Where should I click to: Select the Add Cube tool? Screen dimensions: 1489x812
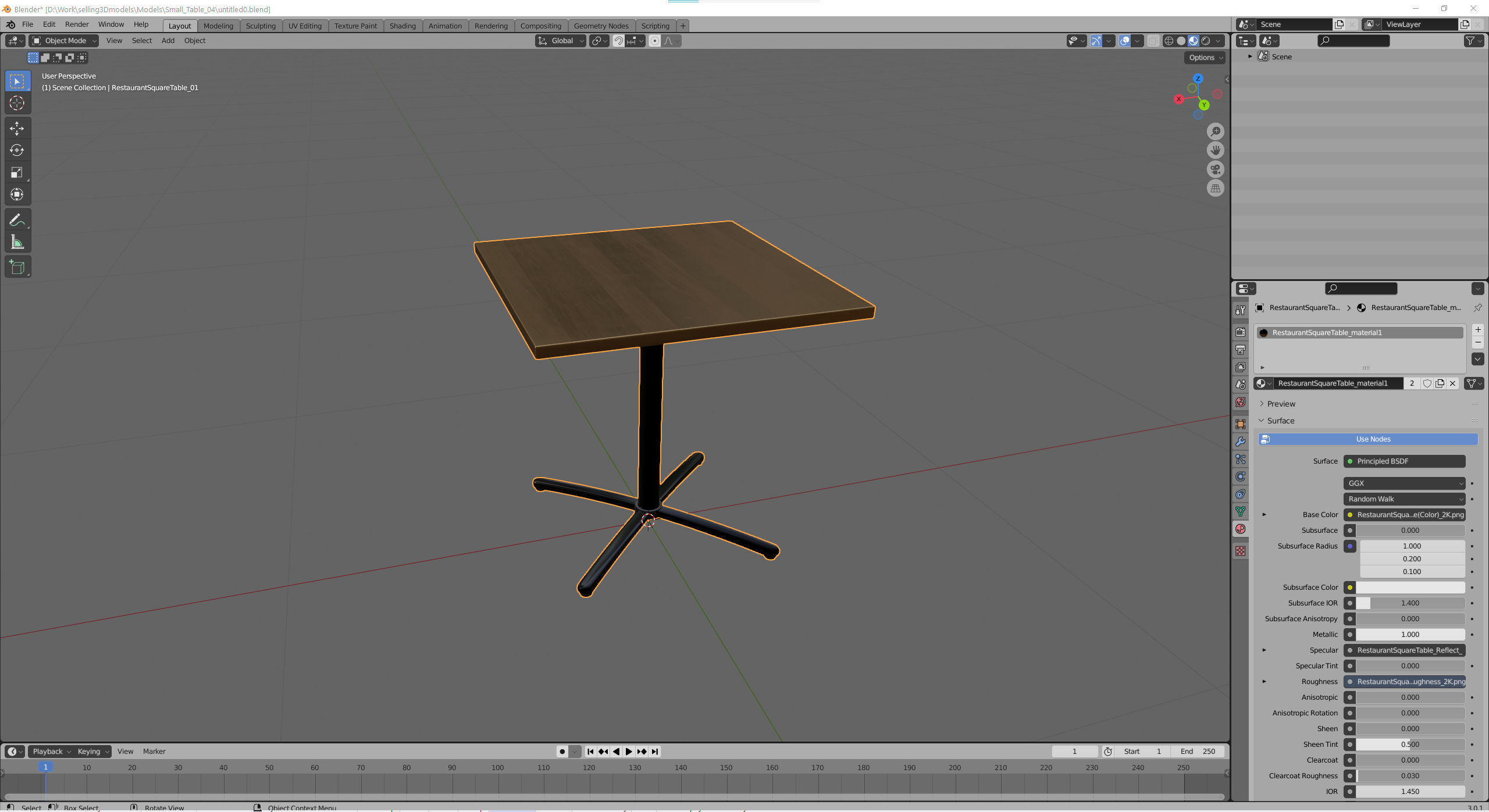pos(17,267)
